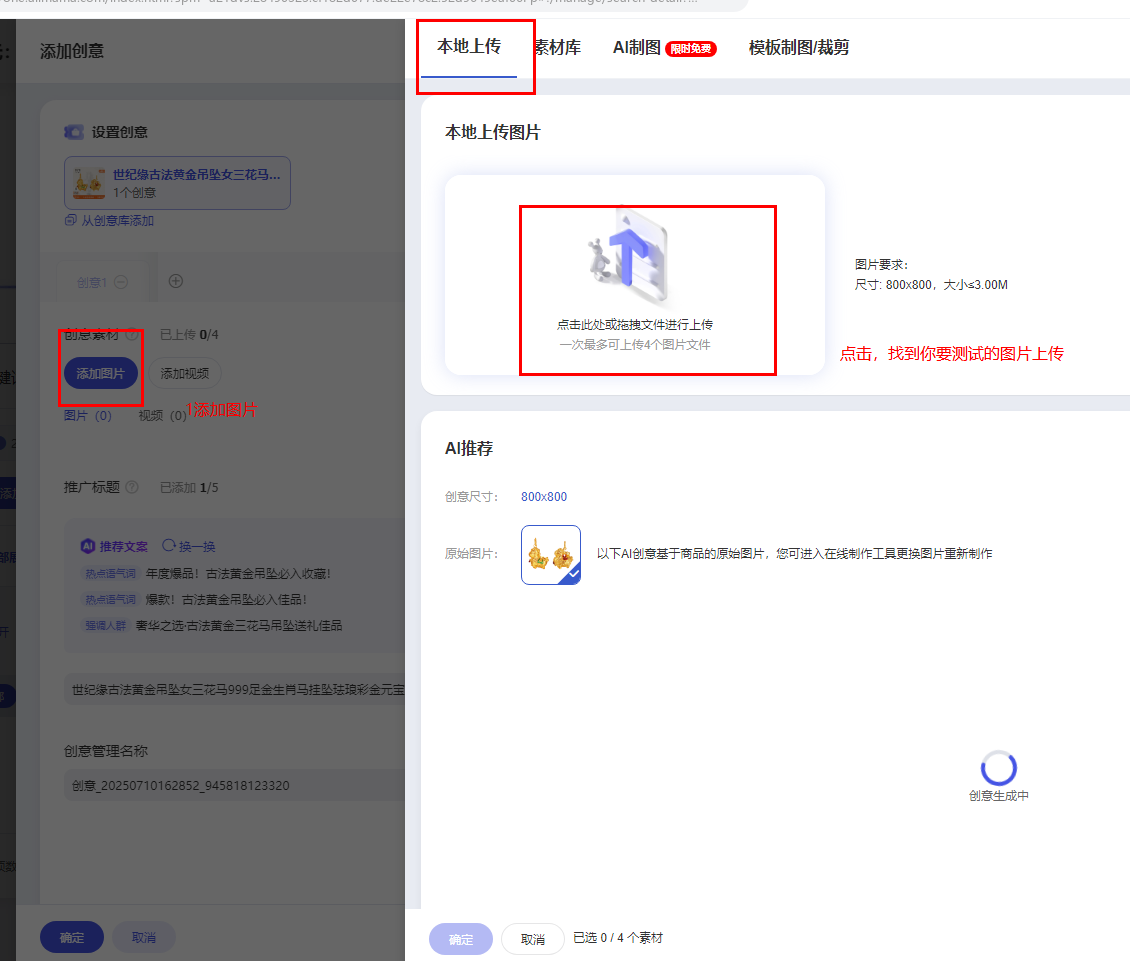Click help icon next to 推广标题
The width and height of the screenshot is (1130, 961).
[133, 487]
